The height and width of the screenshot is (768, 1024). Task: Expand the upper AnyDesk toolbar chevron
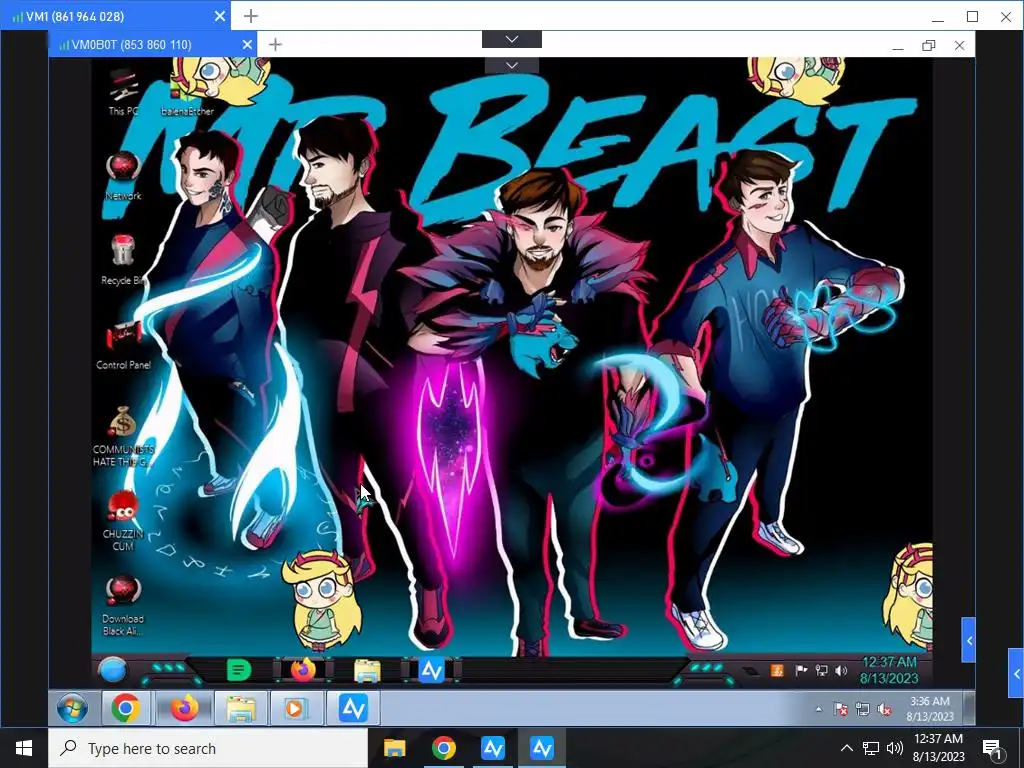tap(511, 39)
